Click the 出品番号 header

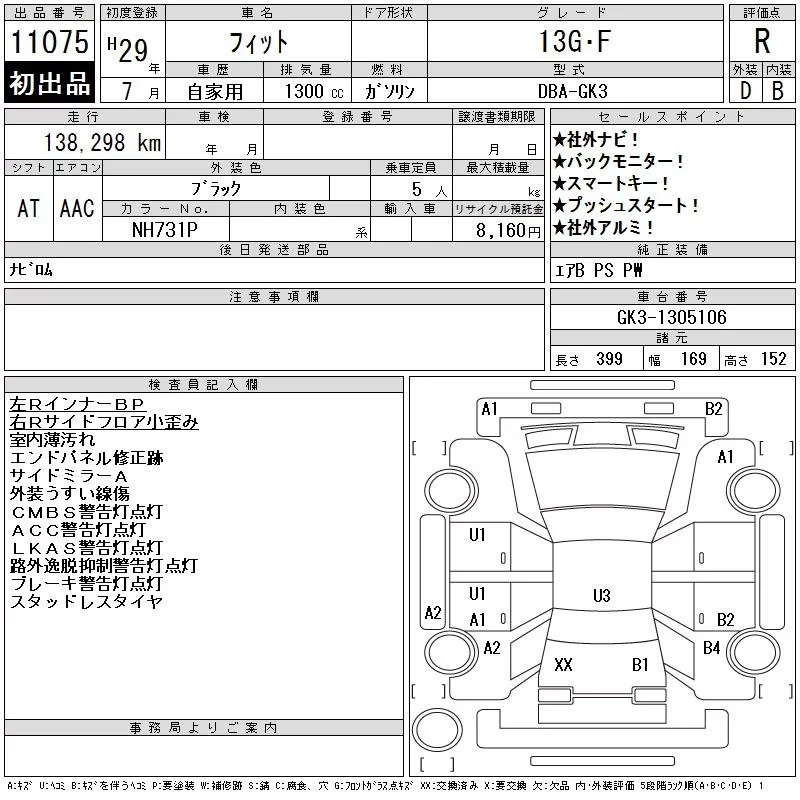(x=49, y=13)
